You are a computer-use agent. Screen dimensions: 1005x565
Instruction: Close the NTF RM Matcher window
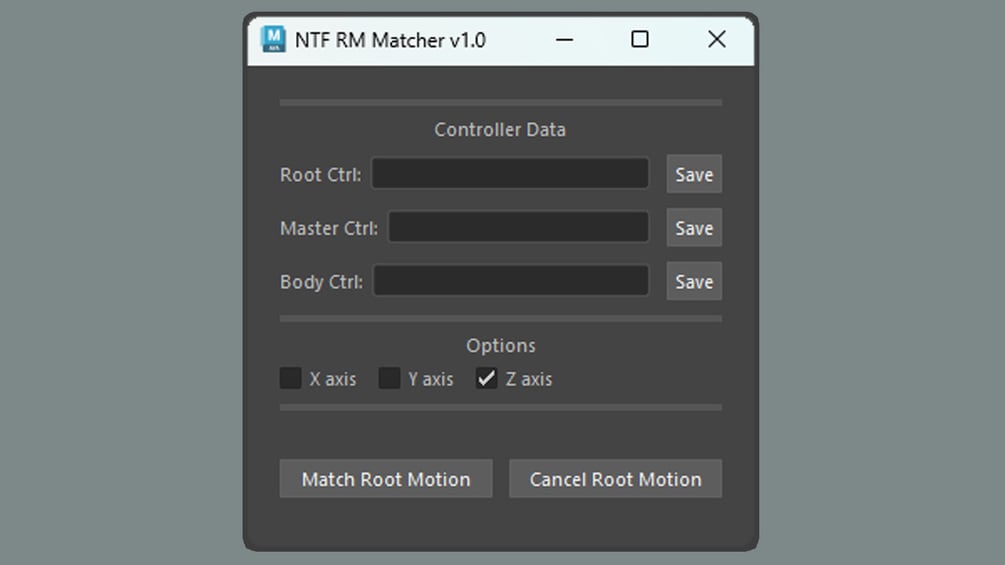(x=717, y=40)
